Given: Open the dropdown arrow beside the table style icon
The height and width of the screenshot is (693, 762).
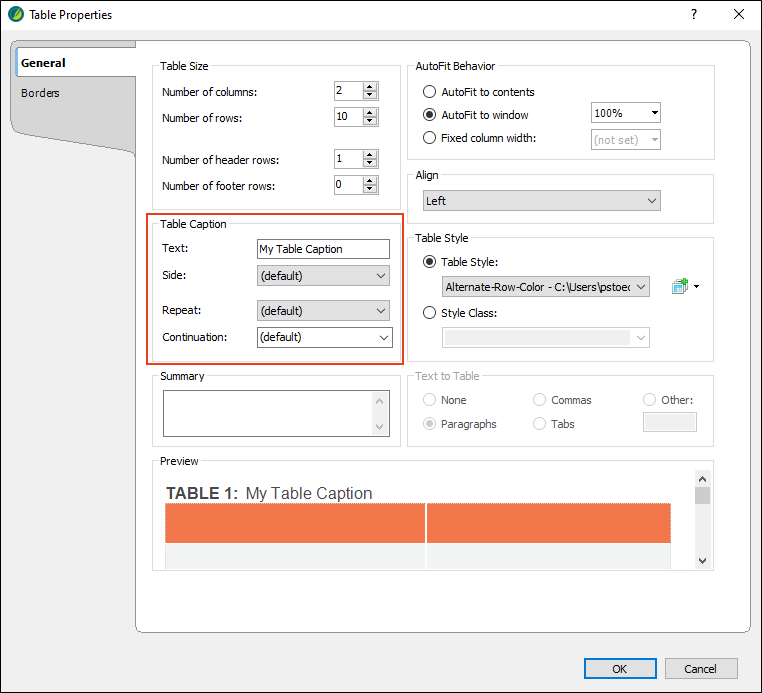Looking at the screenshot, I should 696,286.
